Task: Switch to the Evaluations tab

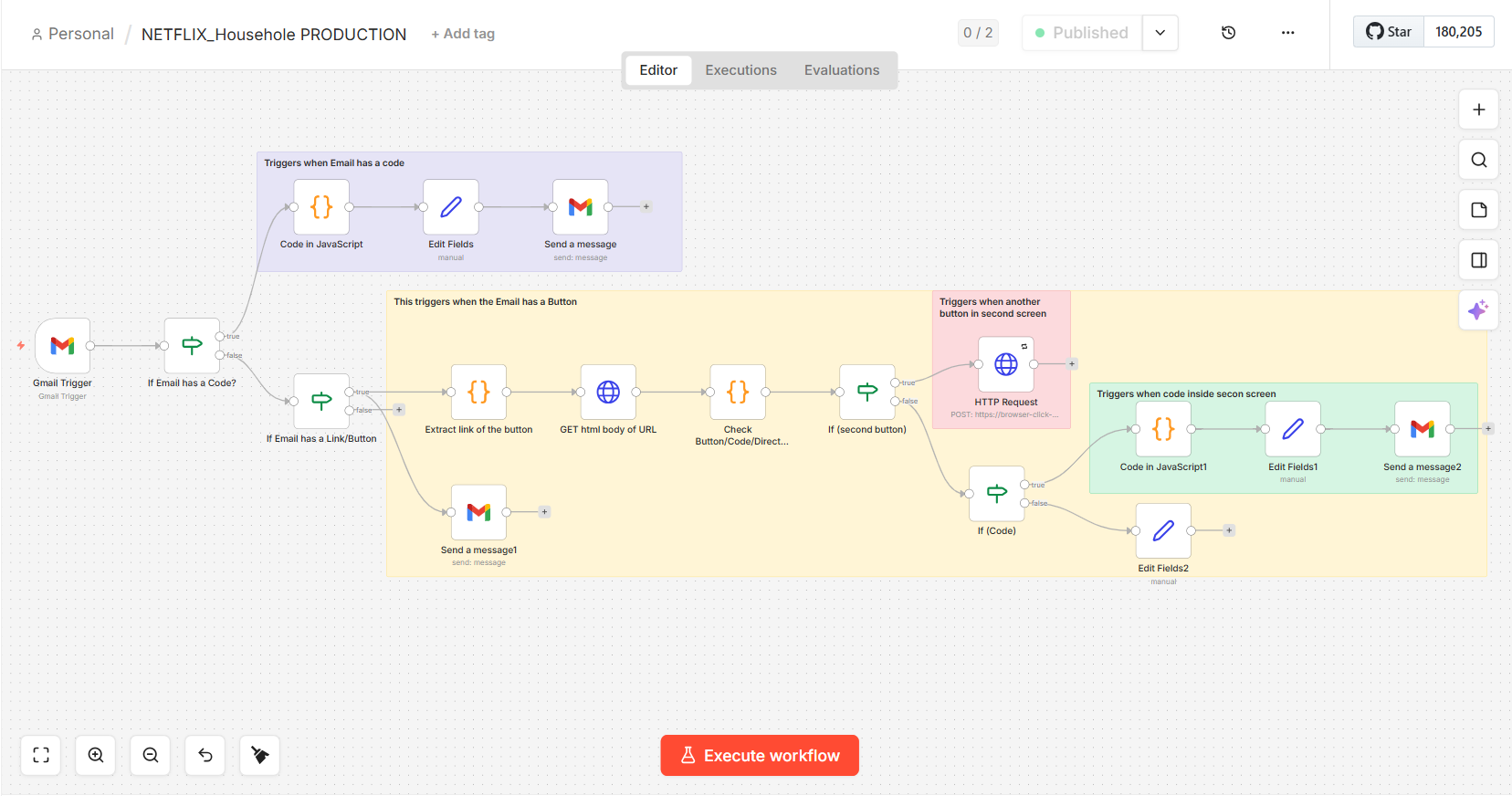Action: point(841,70)
